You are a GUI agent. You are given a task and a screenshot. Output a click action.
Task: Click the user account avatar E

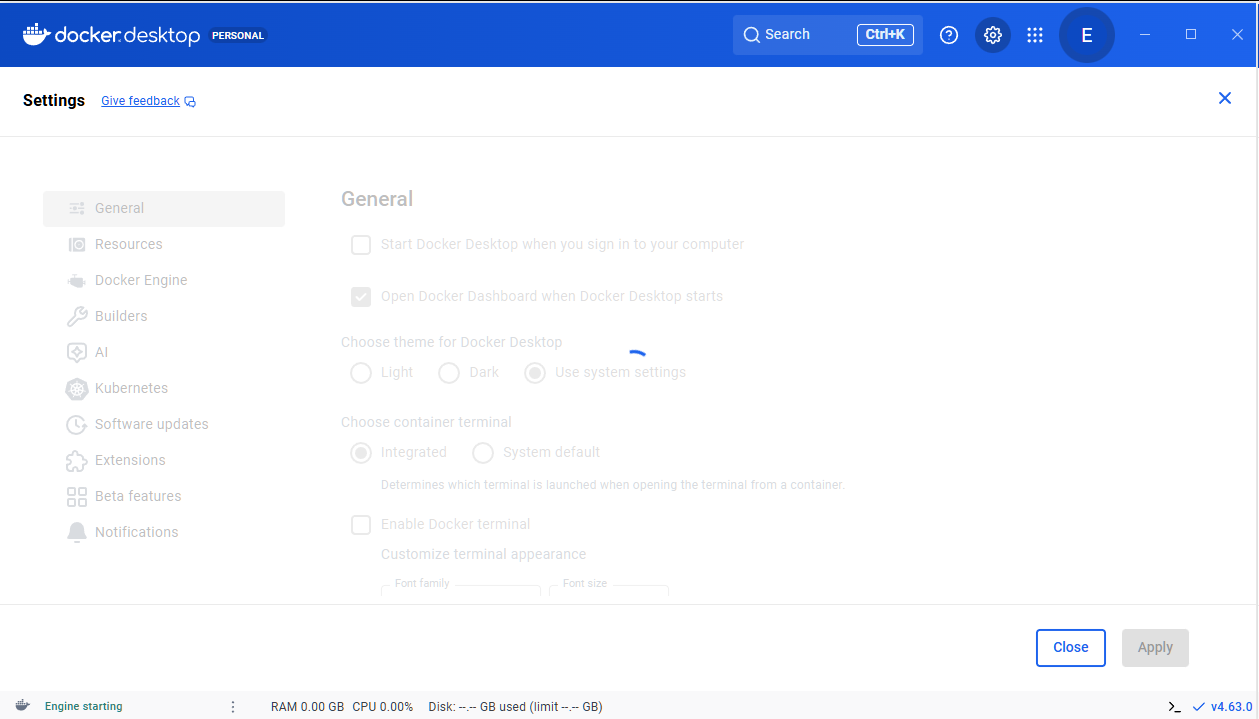pyautogui.click(x=1086, y=35)
